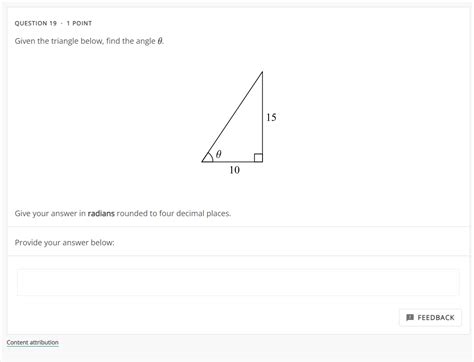Click the angle arc marker near theta
Image resolution: width=474 pixels, height=362 pixels.
point(210,157)
